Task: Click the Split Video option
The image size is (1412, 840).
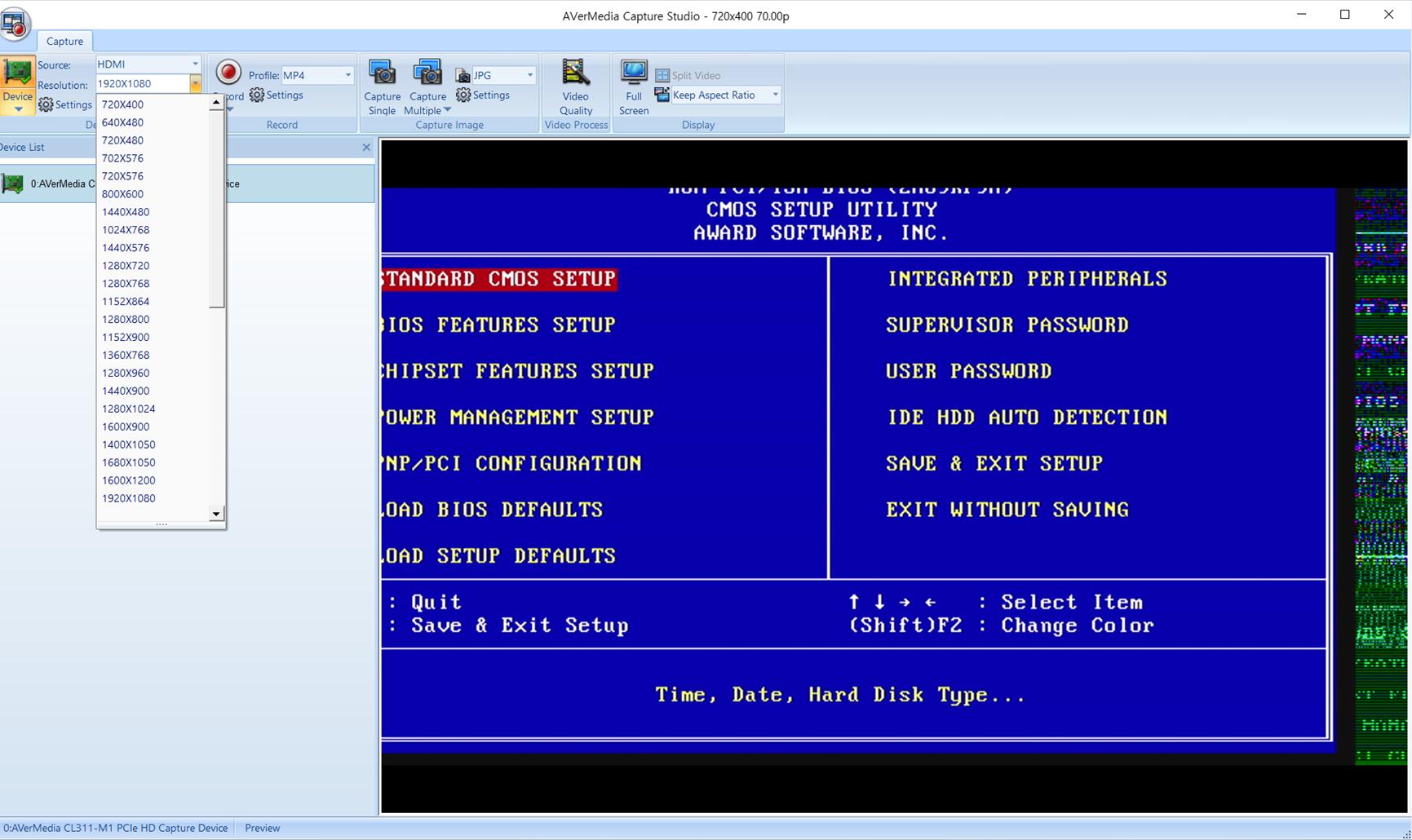Action: [x=688, y=75]
